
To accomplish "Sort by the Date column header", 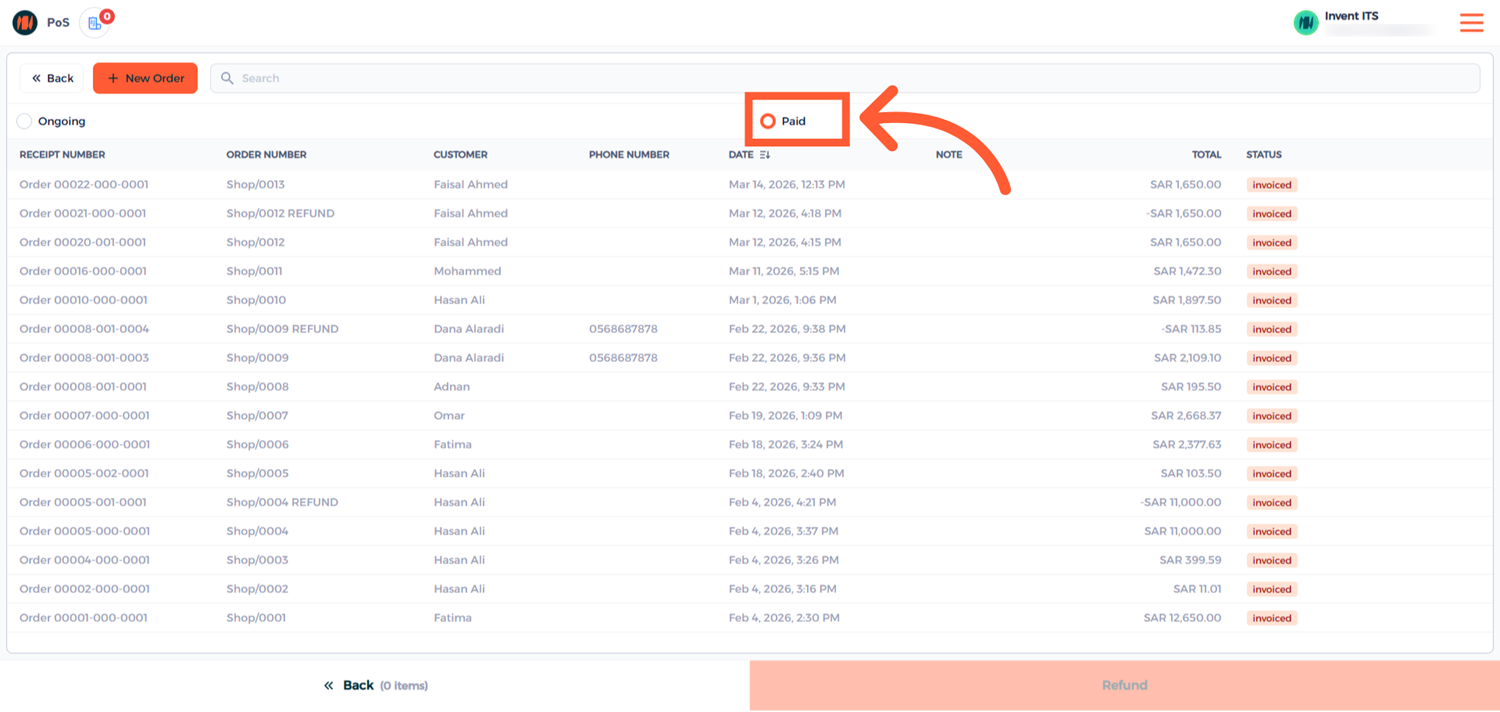I will click(x=741, y=155).
